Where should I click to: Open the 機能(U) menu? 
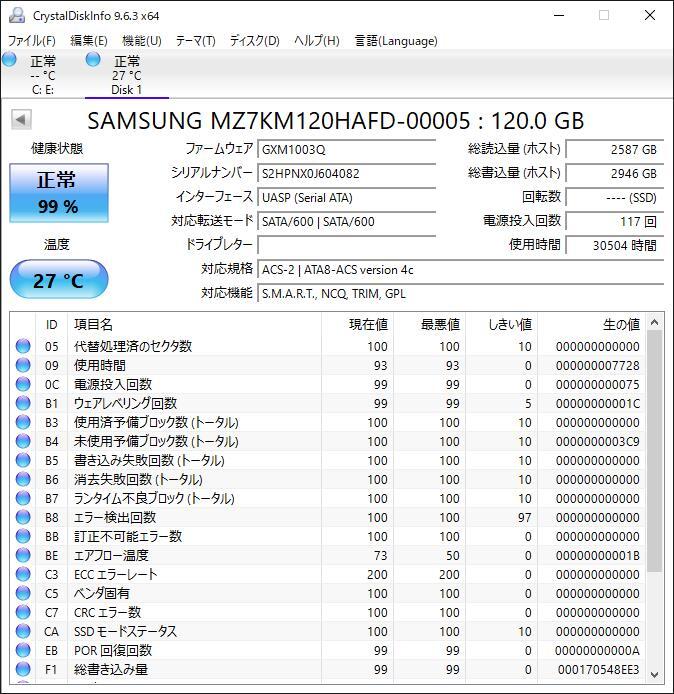[x=142, y=41]
